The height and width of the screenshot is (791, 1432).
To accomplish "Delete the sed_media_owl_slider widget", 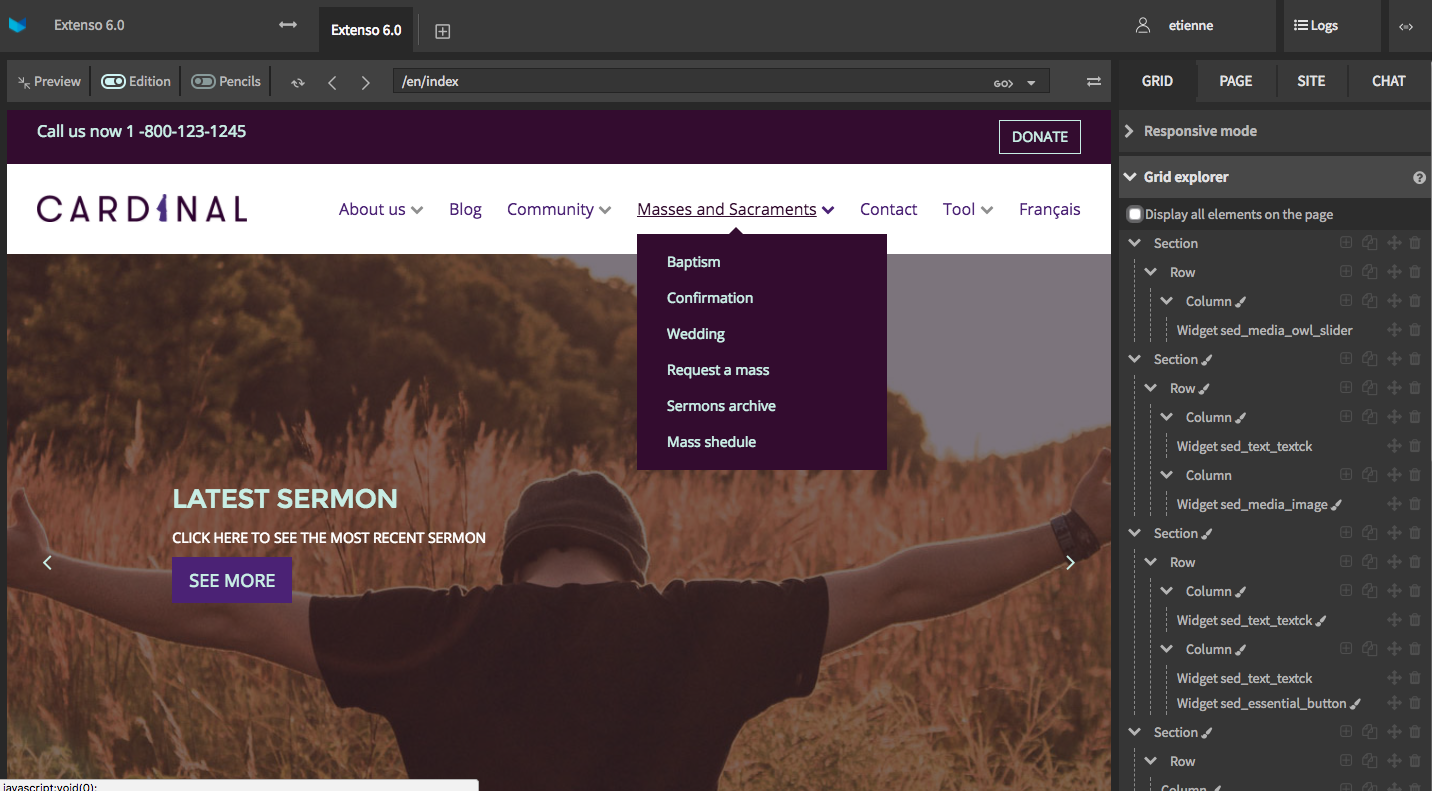I will click(x=1415, y=330).
